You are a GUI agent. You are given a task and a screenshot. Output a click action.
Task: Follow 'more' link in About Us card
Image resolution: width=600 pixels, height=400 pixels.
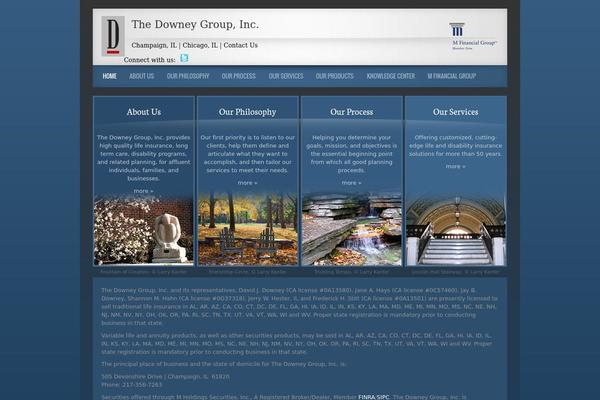pos(143,191)
